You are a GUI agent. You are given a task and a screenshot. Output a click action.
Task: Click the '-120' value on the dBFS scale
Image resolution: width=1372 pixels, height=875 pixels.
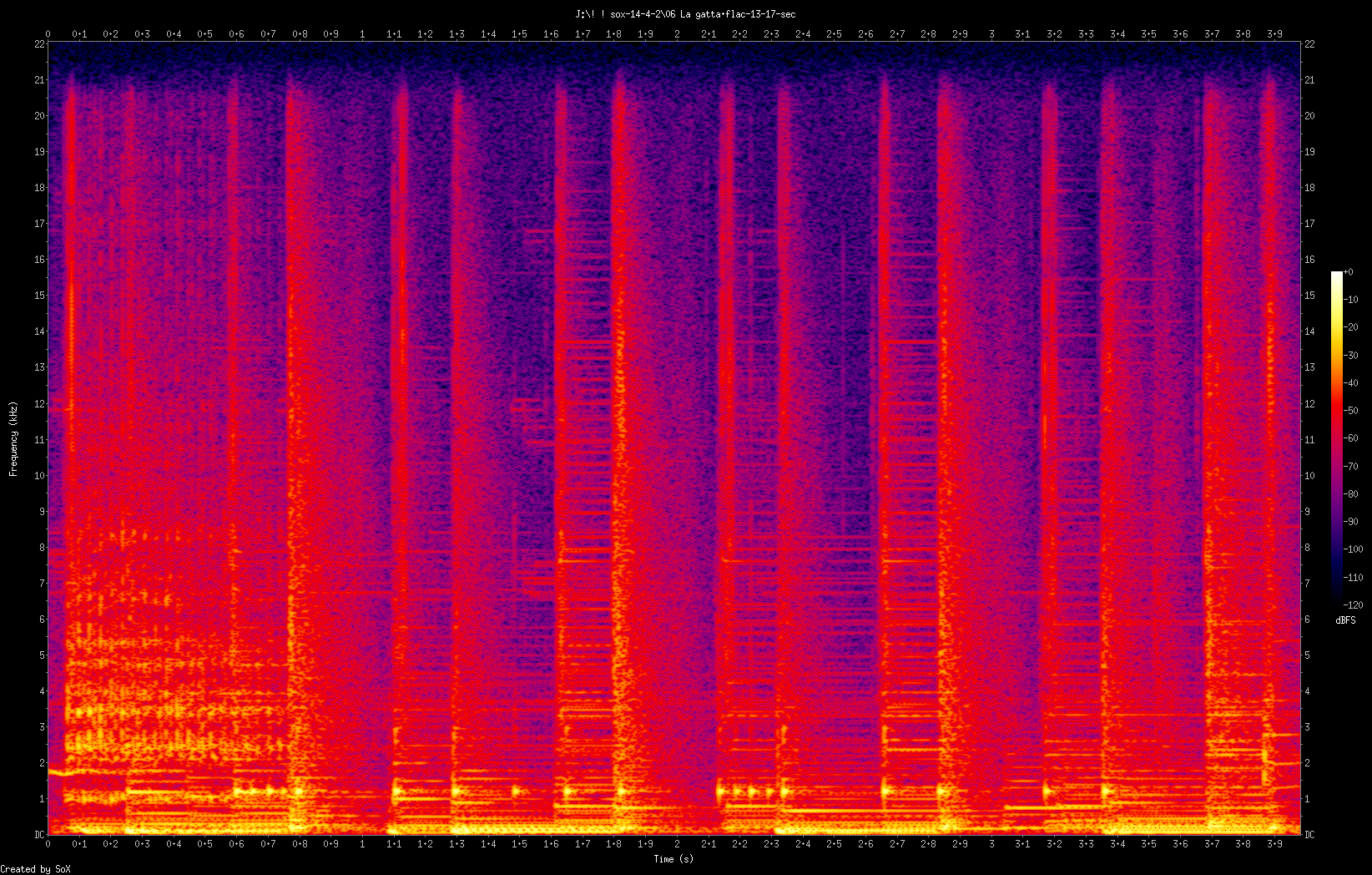pyautogui.click(x=1354, y=605)
